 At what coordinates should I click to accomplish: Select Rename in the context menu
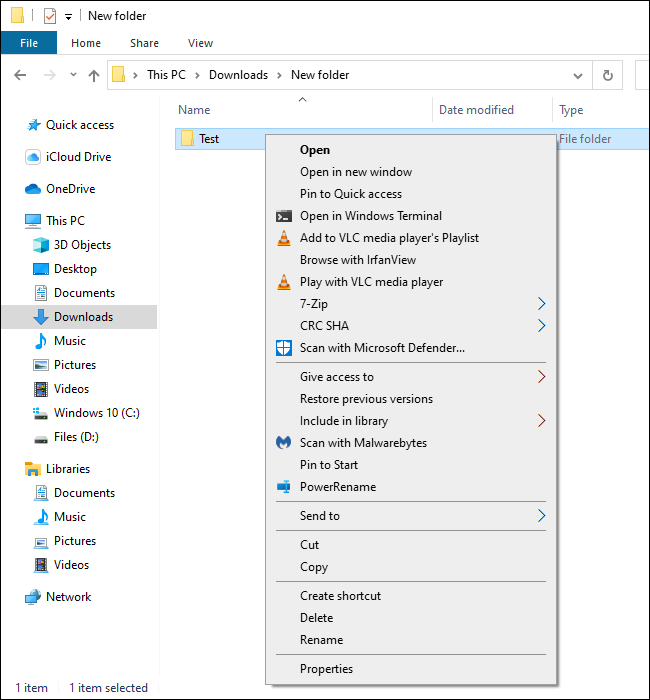tap(321, 640)
